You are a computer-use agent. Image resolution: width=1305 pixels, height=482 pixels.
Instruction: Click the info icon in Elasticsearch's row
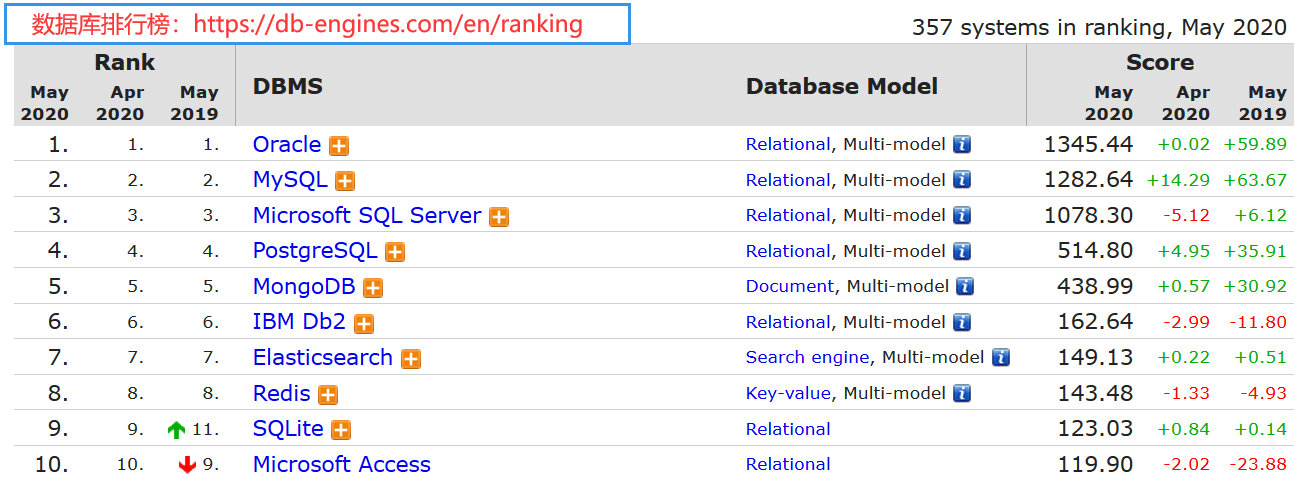(x=1001, y=357)
